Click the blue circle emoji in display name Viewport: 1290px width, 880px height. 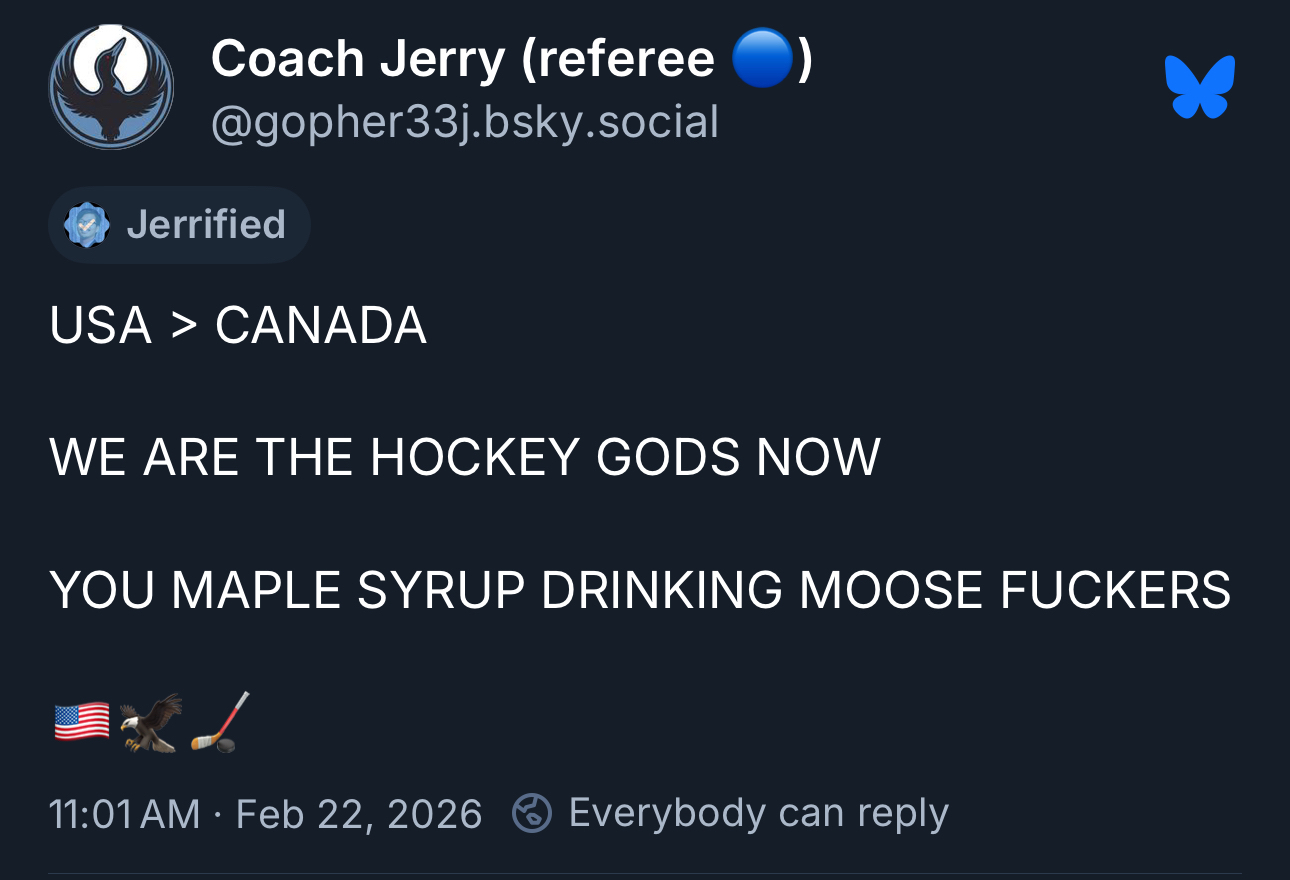(762, 61)
